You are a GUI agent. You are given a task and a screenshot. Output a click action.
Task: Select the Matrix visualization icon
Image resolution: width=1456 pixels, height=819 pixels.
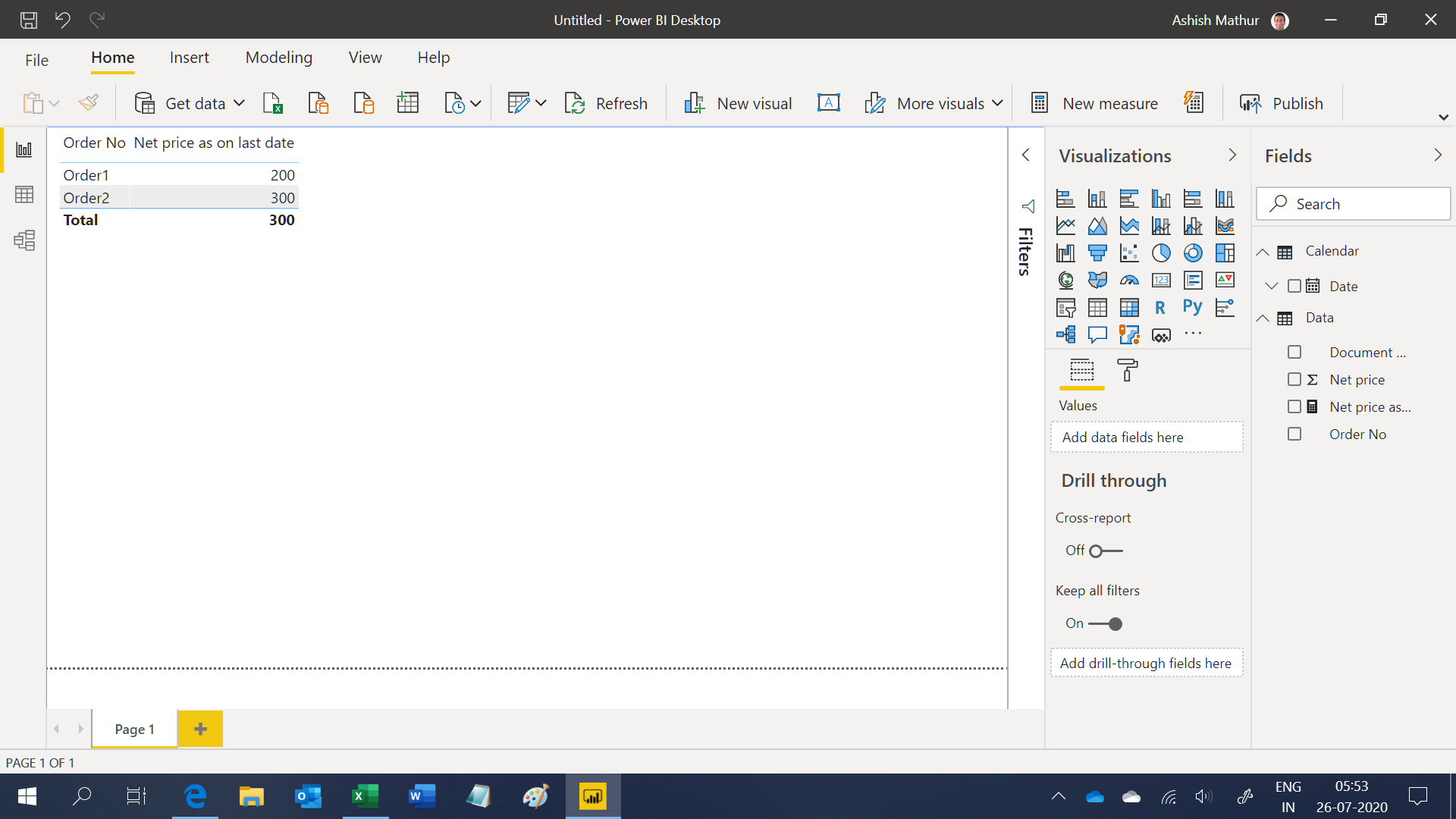(1129, 307)
